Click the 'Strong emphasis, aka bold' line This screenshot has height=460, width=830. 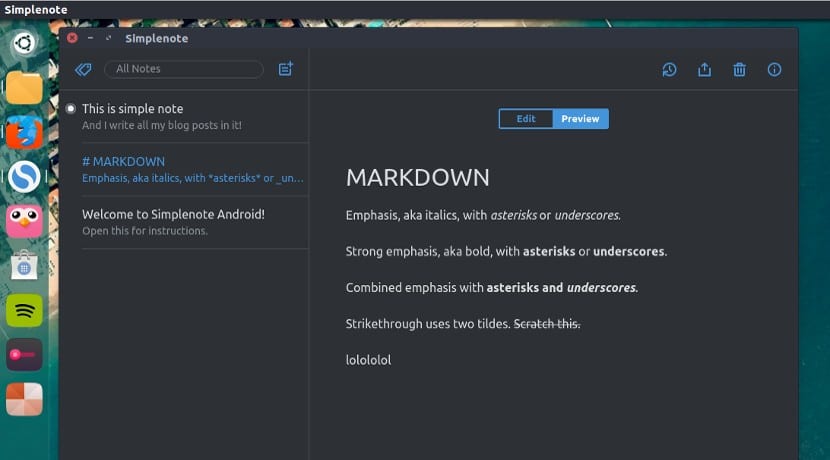(506, 251)
